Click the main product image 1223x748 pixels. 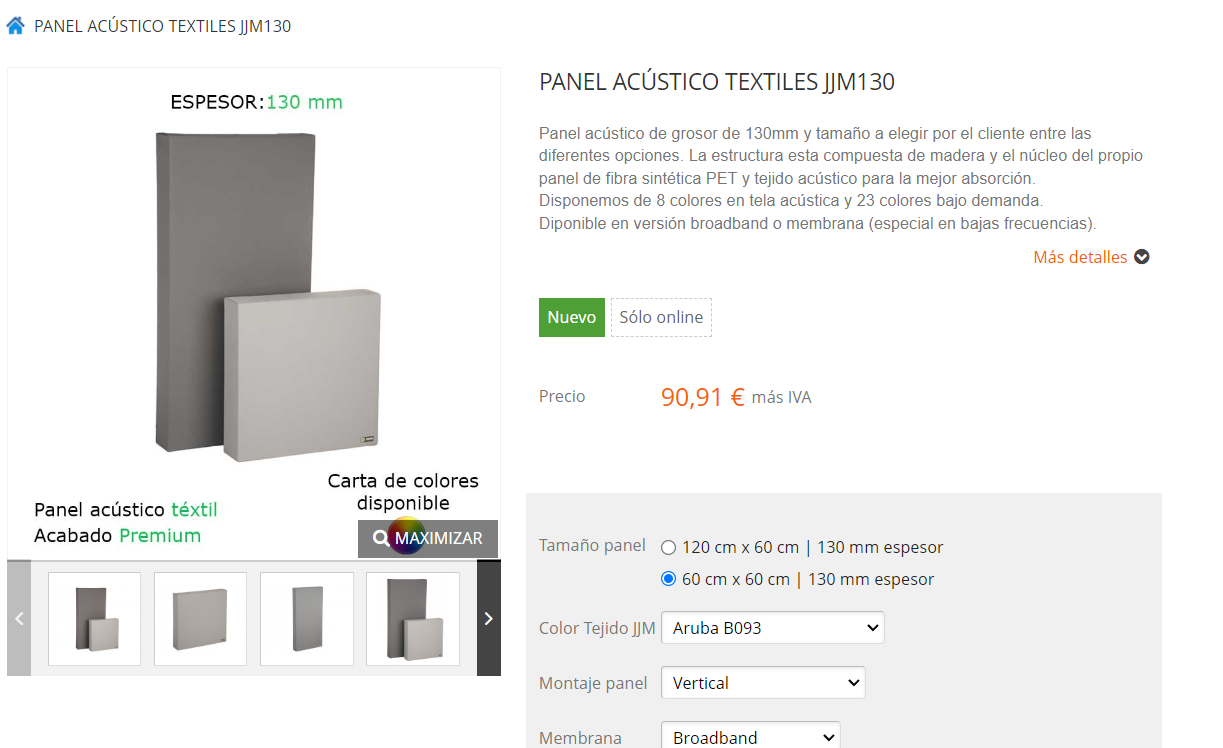tap(254, 296)
